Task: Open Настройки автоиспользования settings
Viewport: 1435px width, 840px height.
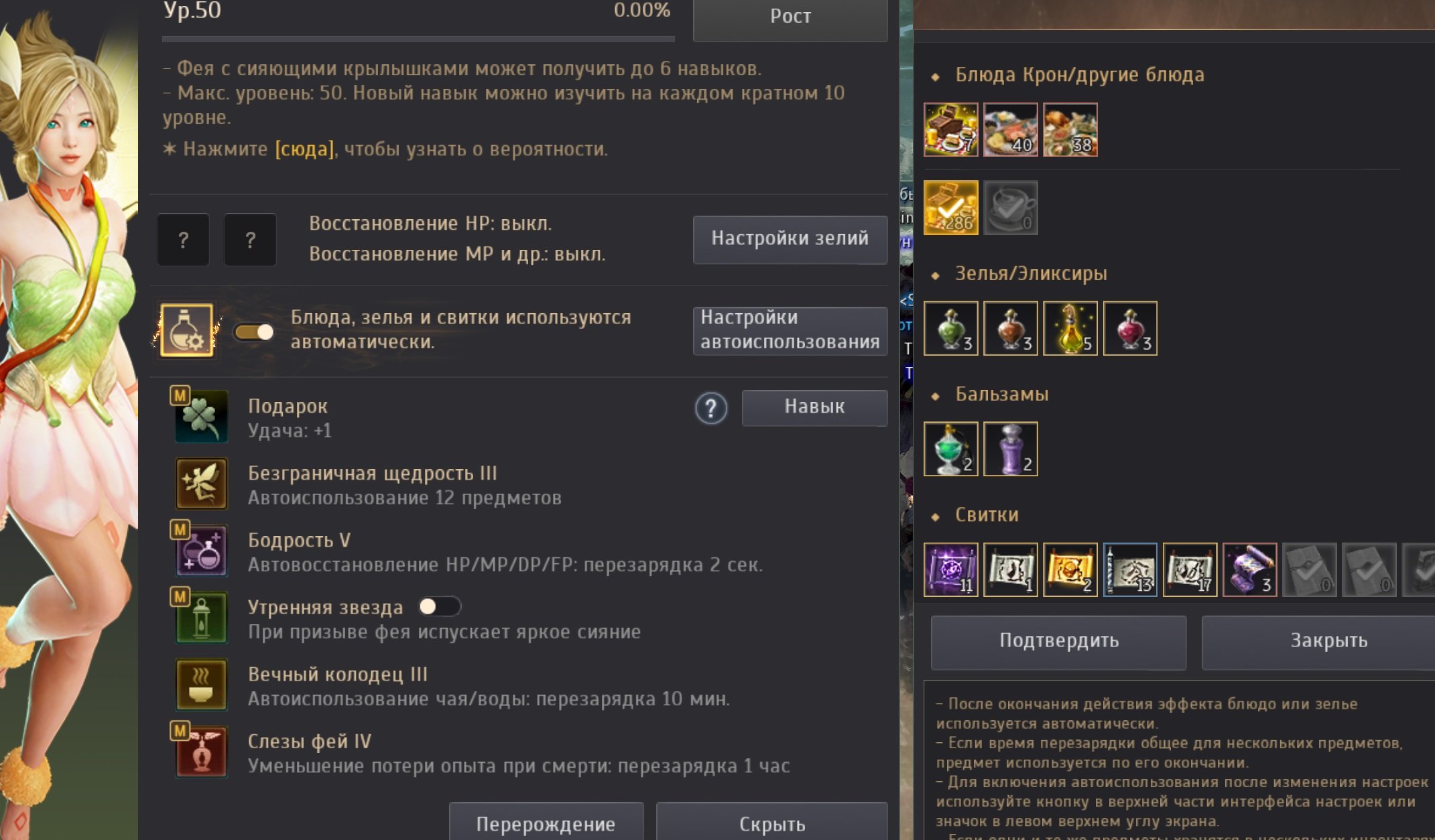Action: coord(790,330)
